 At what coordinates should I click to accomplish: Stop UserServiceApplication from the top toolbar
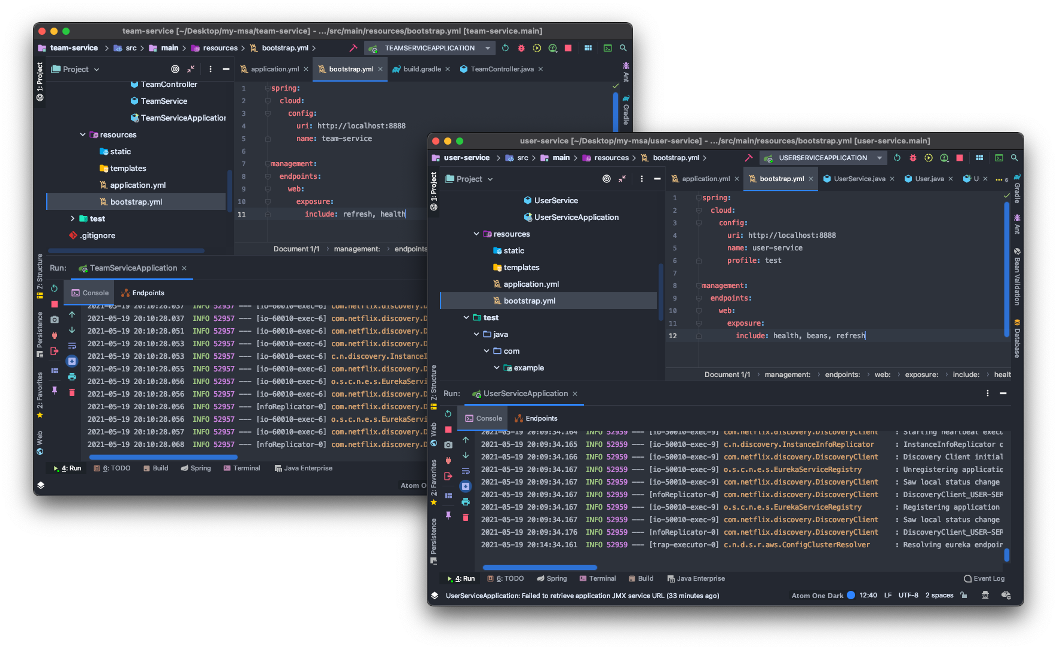pyautogui.click(x=960, y=158)
